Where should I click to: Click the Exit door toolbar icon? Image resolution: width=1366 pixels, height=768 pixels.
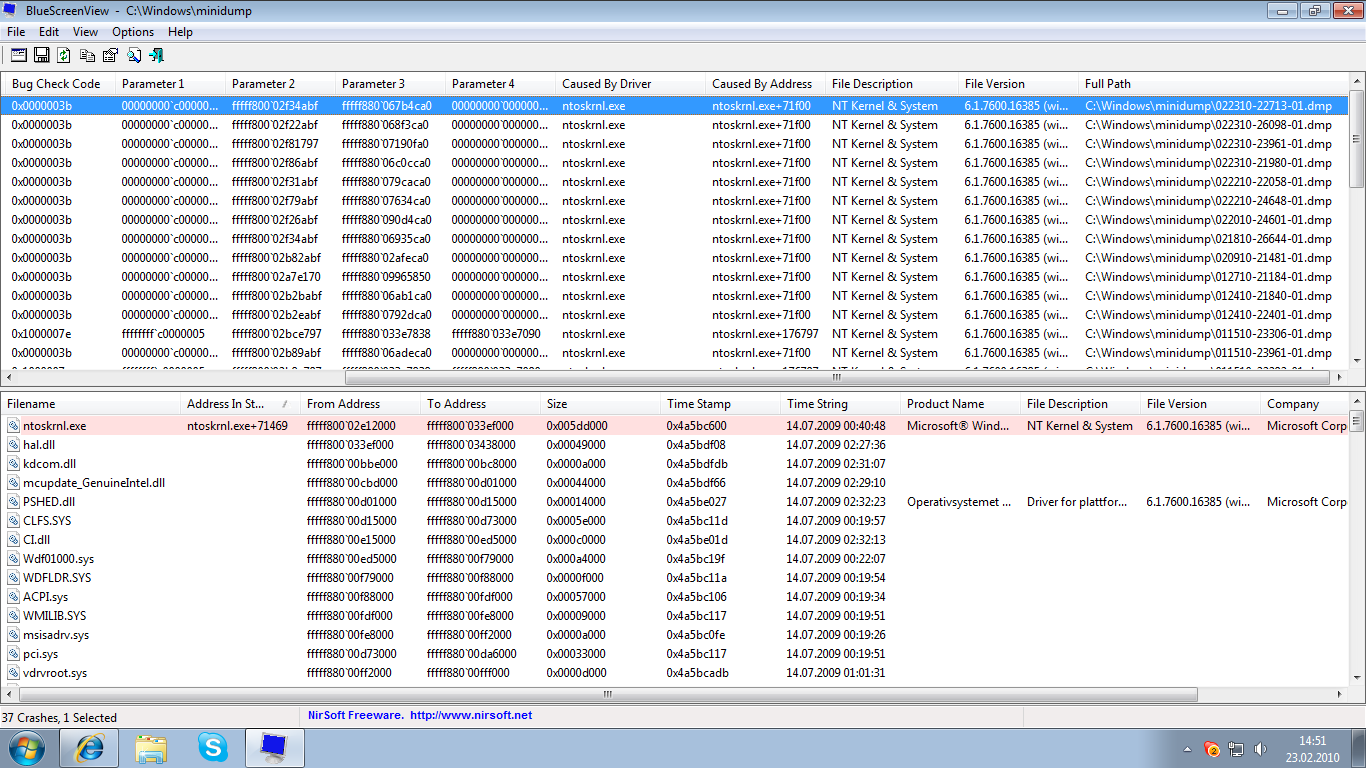click(156, 55)
